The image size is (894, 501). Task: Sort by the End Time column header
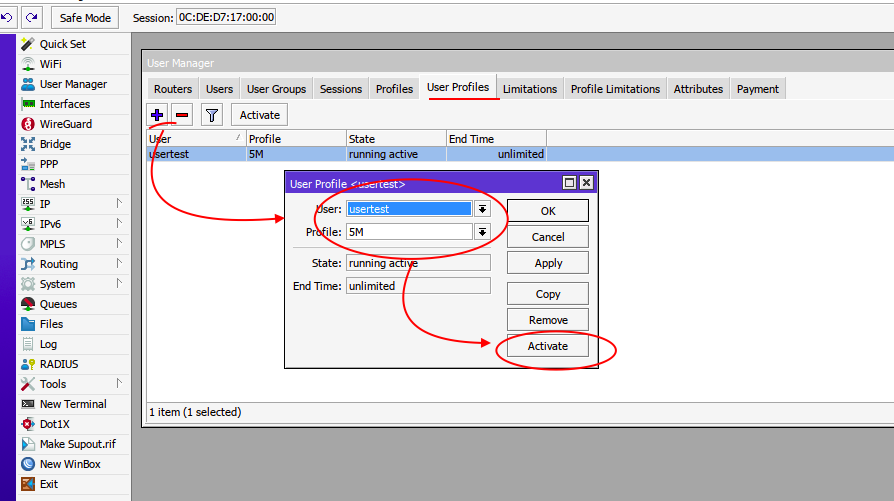(495, 139)
